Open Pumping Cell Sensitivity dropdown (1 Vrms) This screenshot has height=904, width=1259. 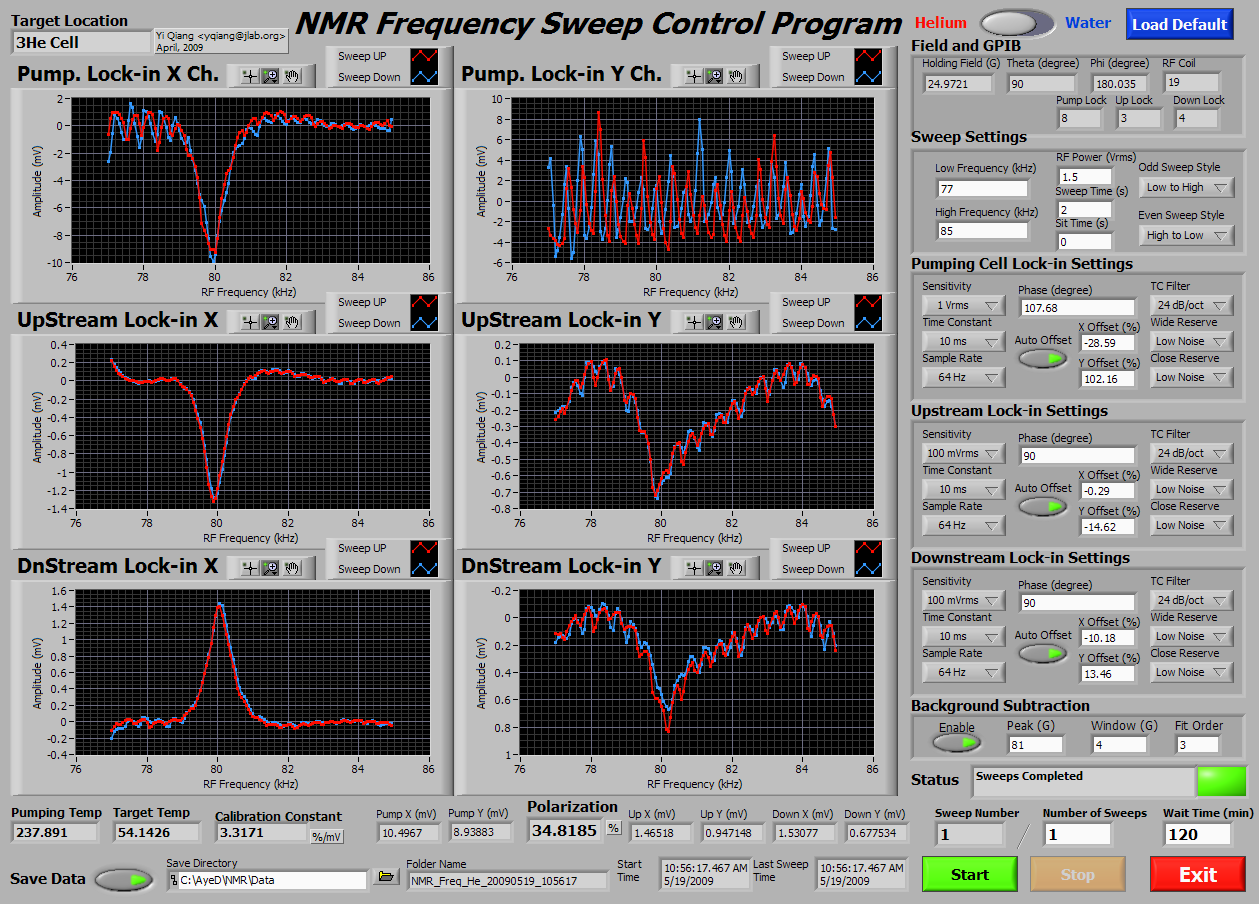tap(963, 305)
